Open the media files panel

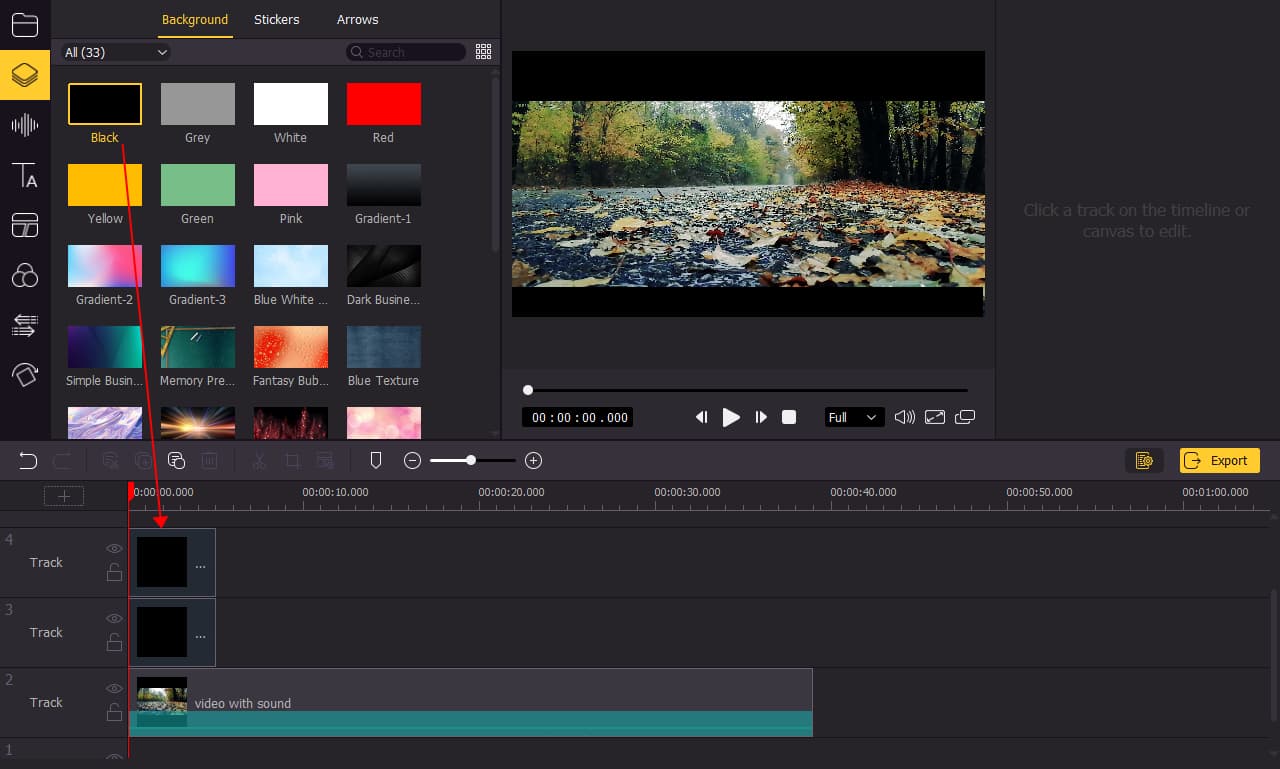coord(25,25)
